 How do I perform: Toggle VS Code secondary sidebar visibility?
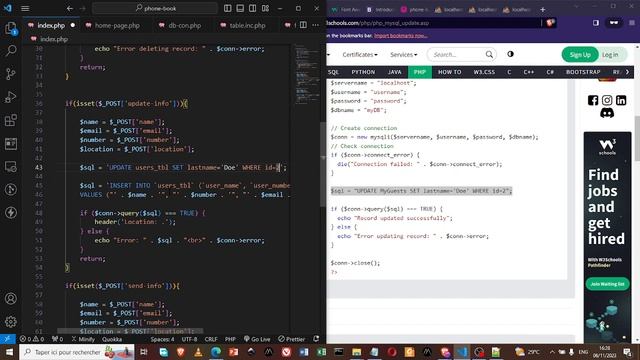click(x=253, y=8)
